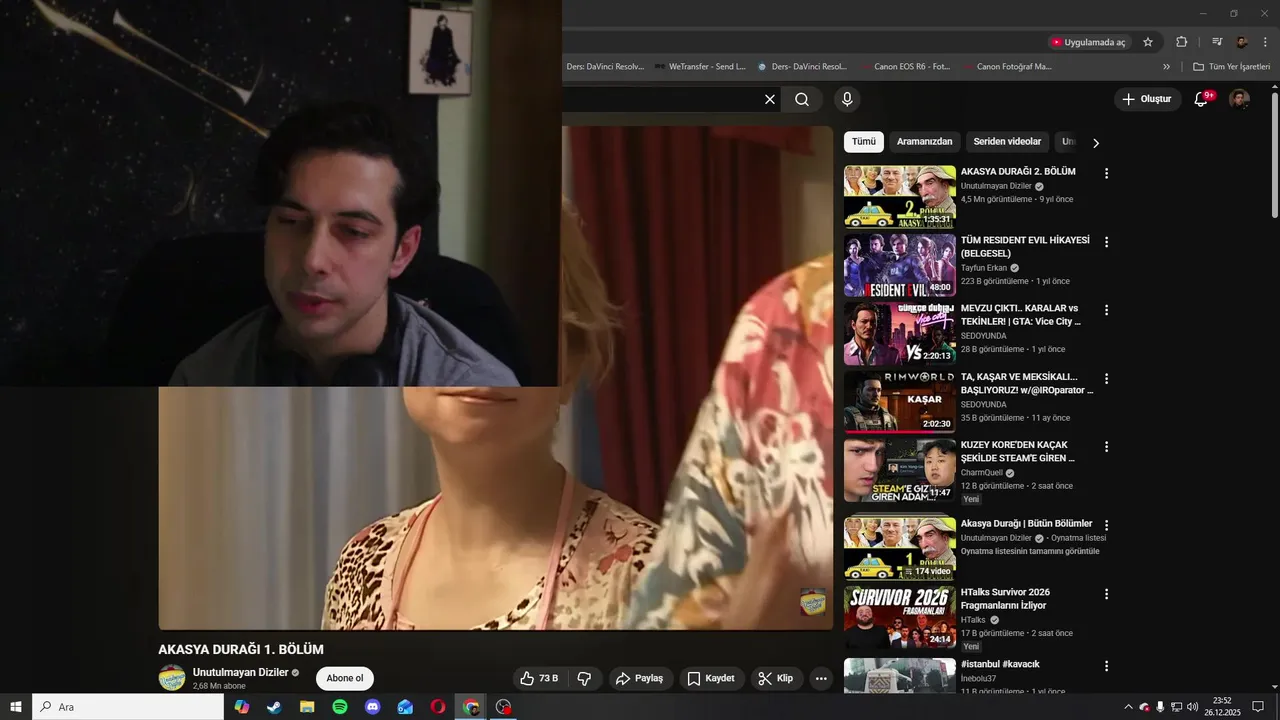Select the Aramanızdan filter chip

(925, 142)
